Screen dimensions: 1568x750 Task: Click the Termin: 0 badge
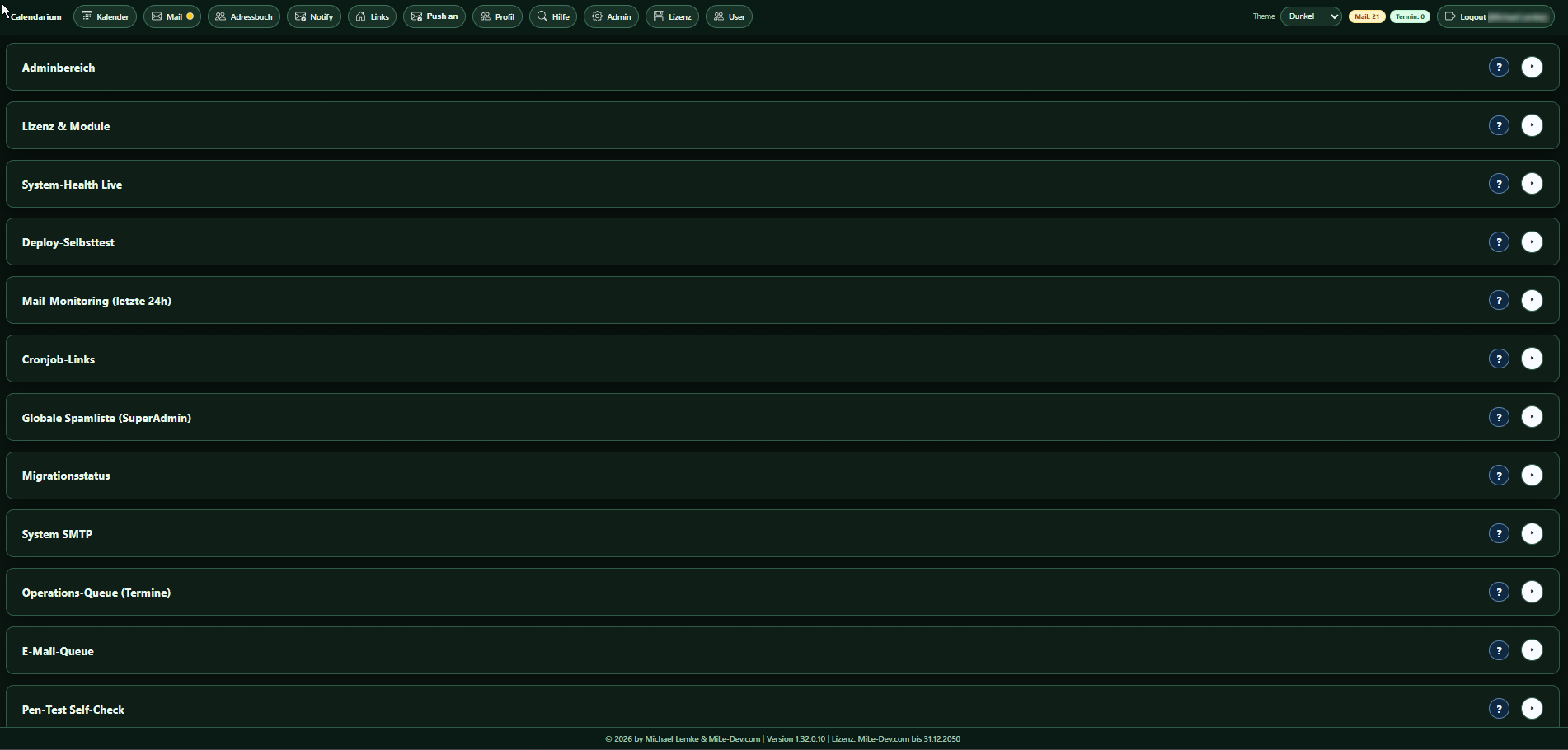click(1410, 16)
